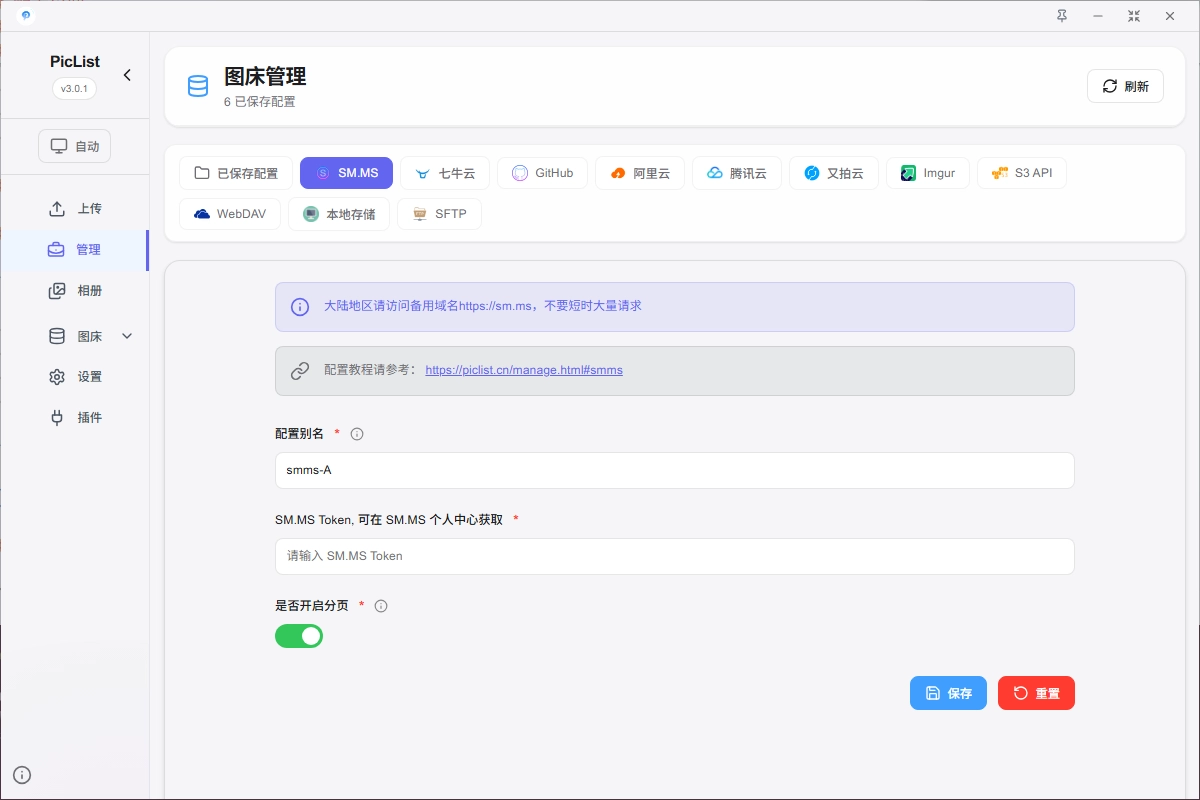Click the blue 保存 save button
Image resolution: width=1200 pixels, height=800 pixels.
tap(948, 693)
